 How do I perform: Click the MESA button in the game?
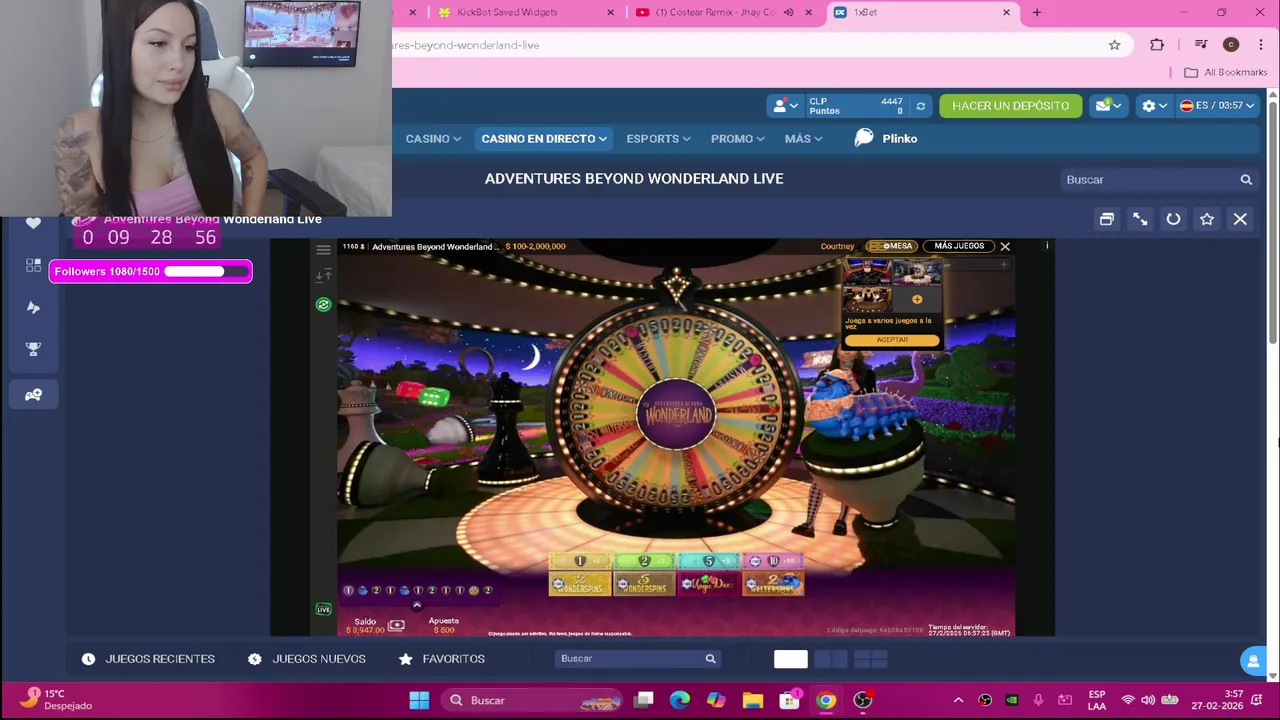[x=890, y=246]
